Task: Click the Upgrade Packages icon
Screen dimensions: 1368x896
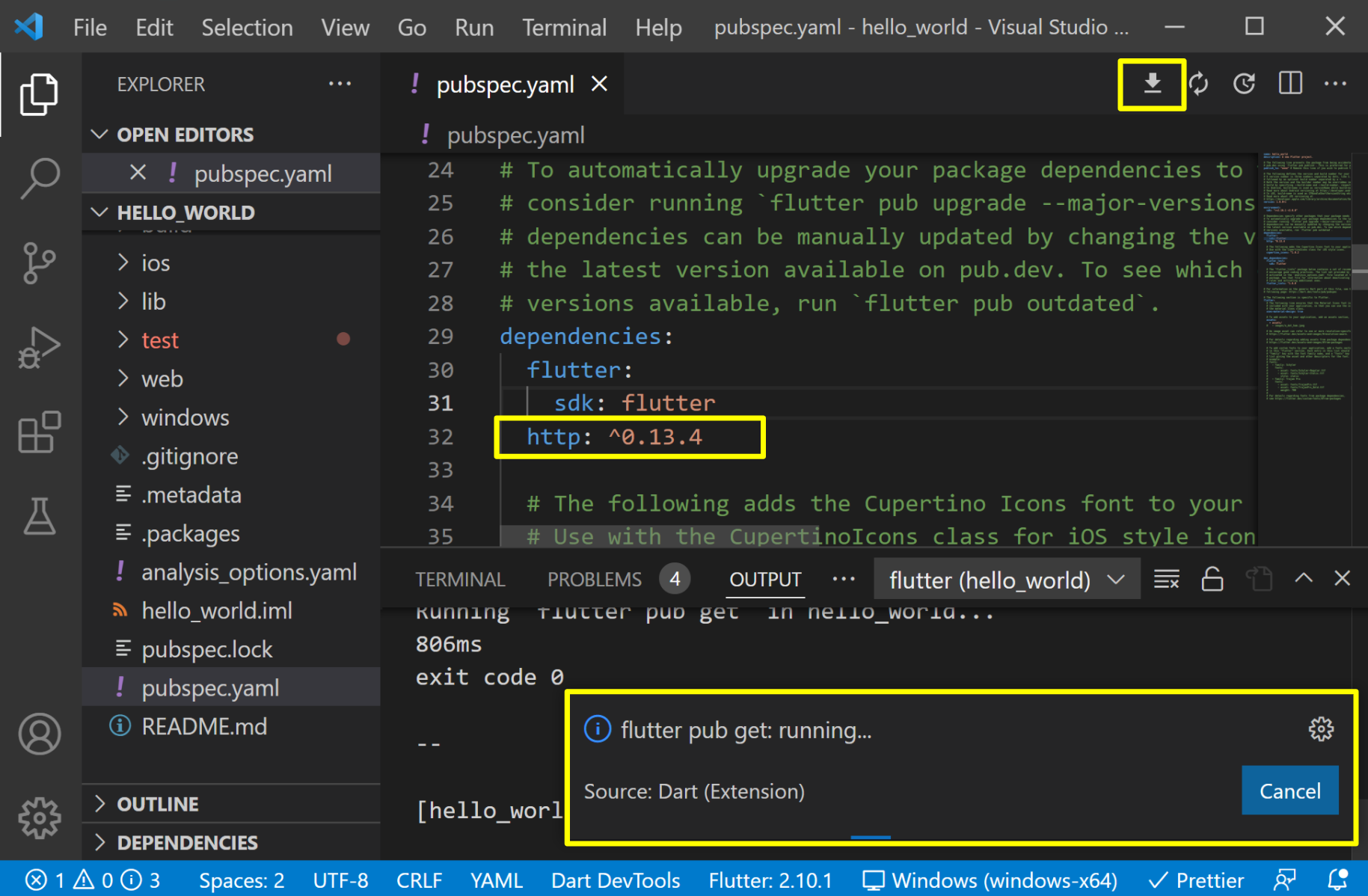Action: 1198,84
